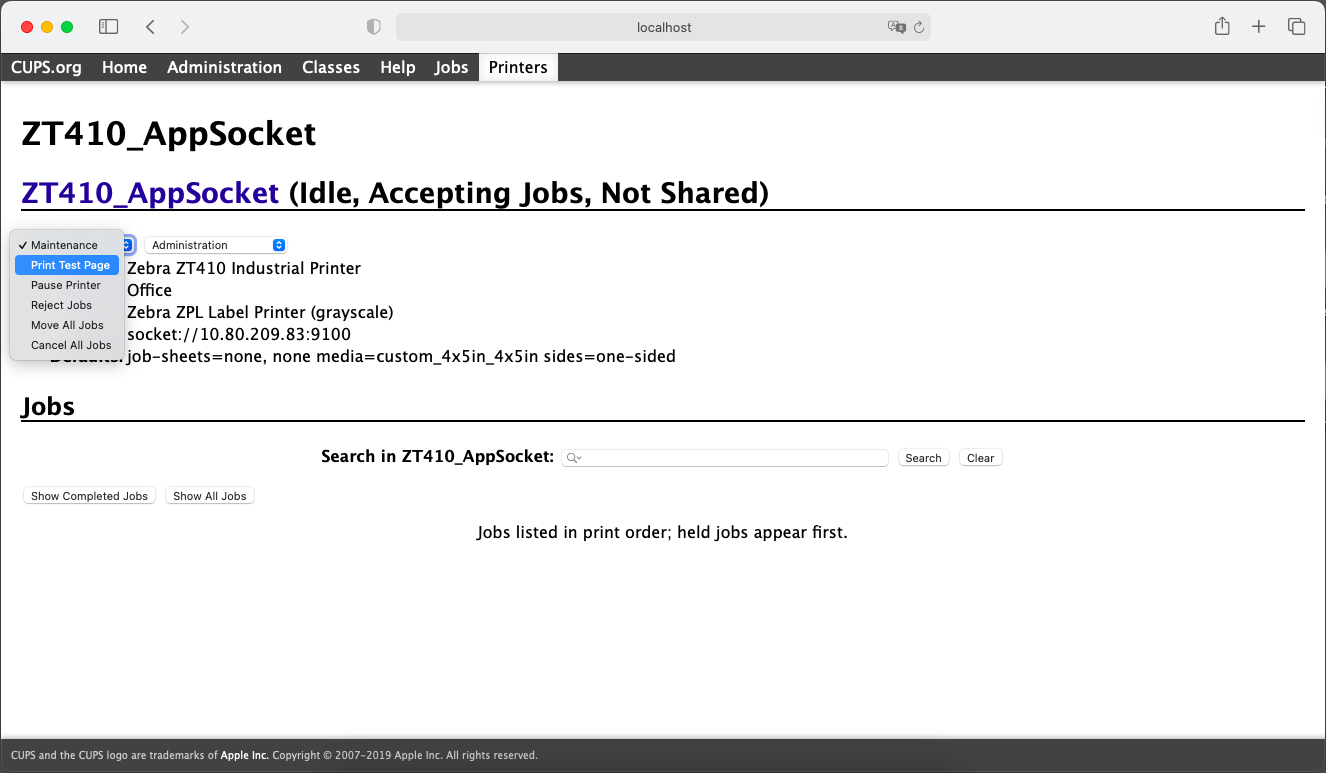Choose Move All Jobs option

67,325
